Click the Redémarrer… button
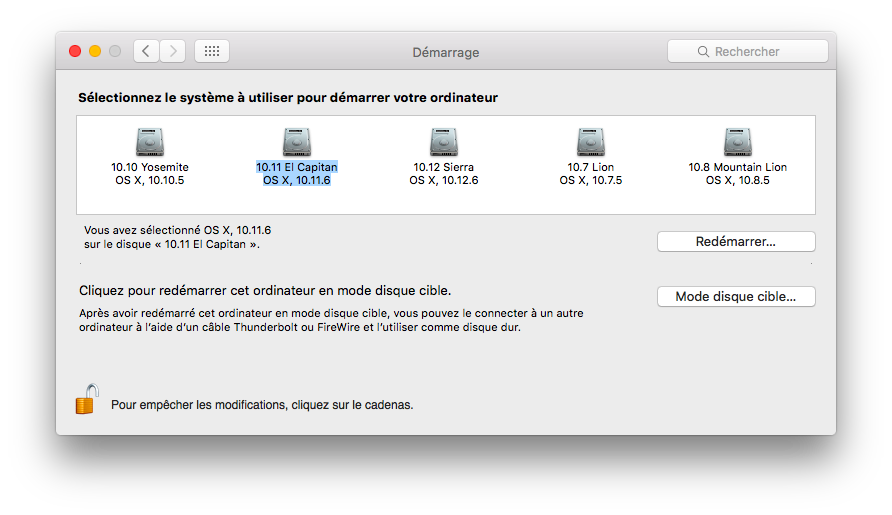The height and width of the screenshot is (515, 892). [736, 241]
